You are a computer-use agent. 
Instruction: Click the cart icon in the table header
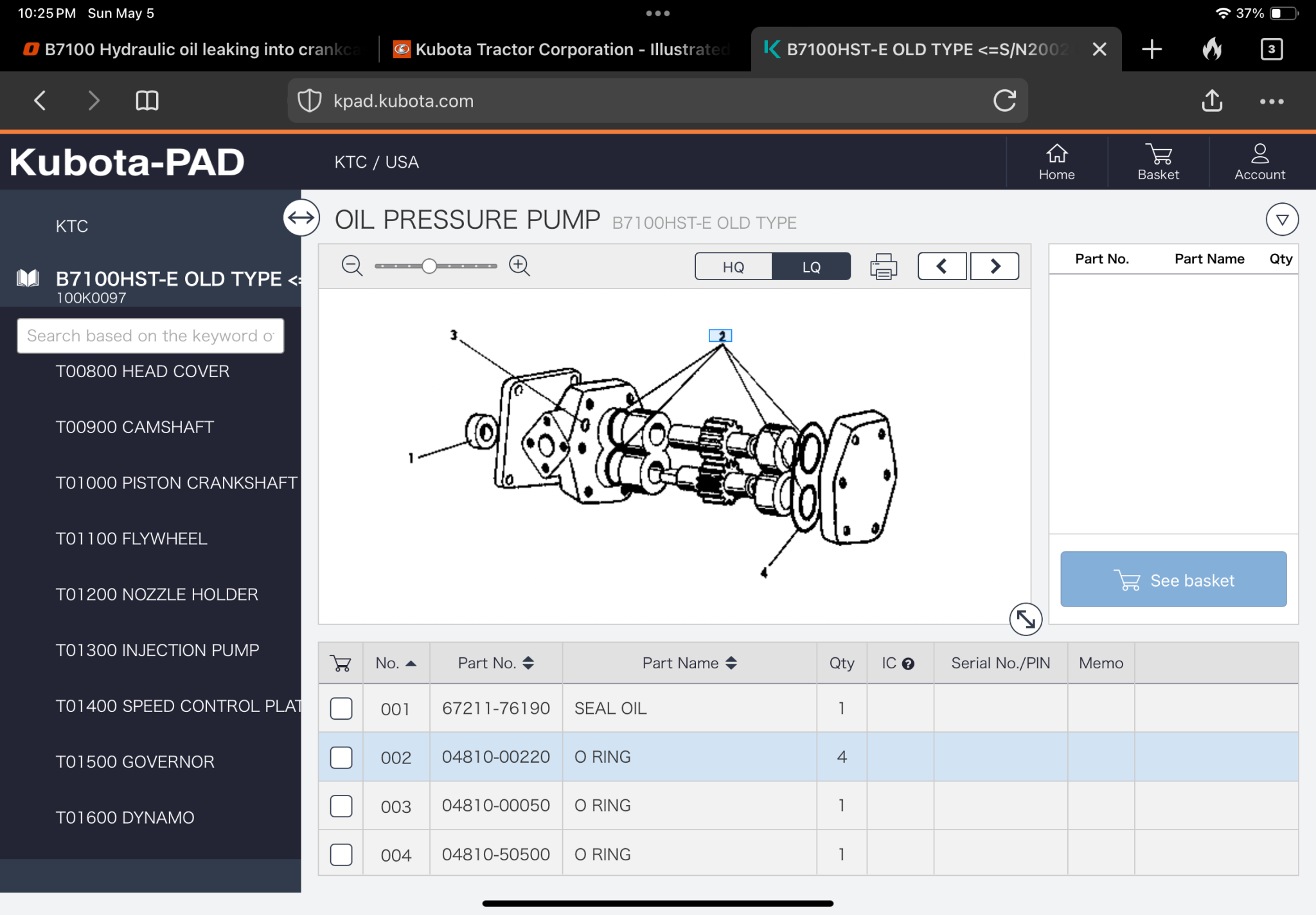tap(341, 663)
